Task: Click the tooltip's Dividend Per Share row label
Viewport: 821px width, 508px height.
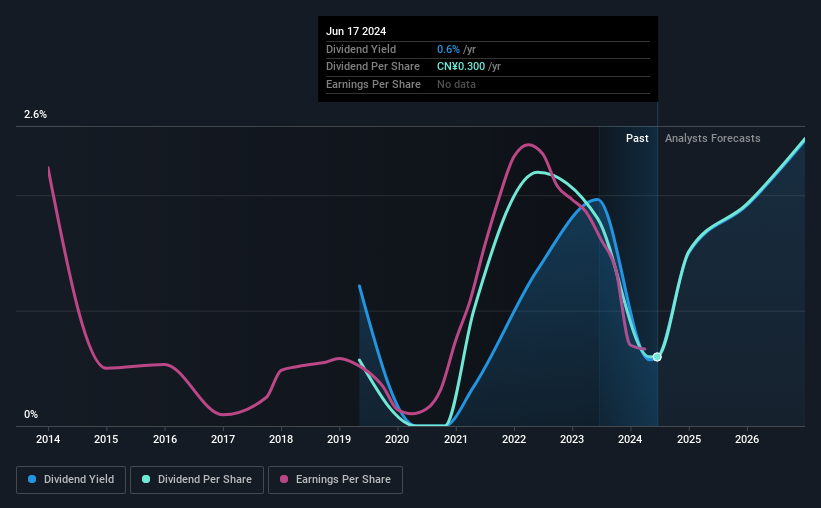Action: click(x=373, y=67)
